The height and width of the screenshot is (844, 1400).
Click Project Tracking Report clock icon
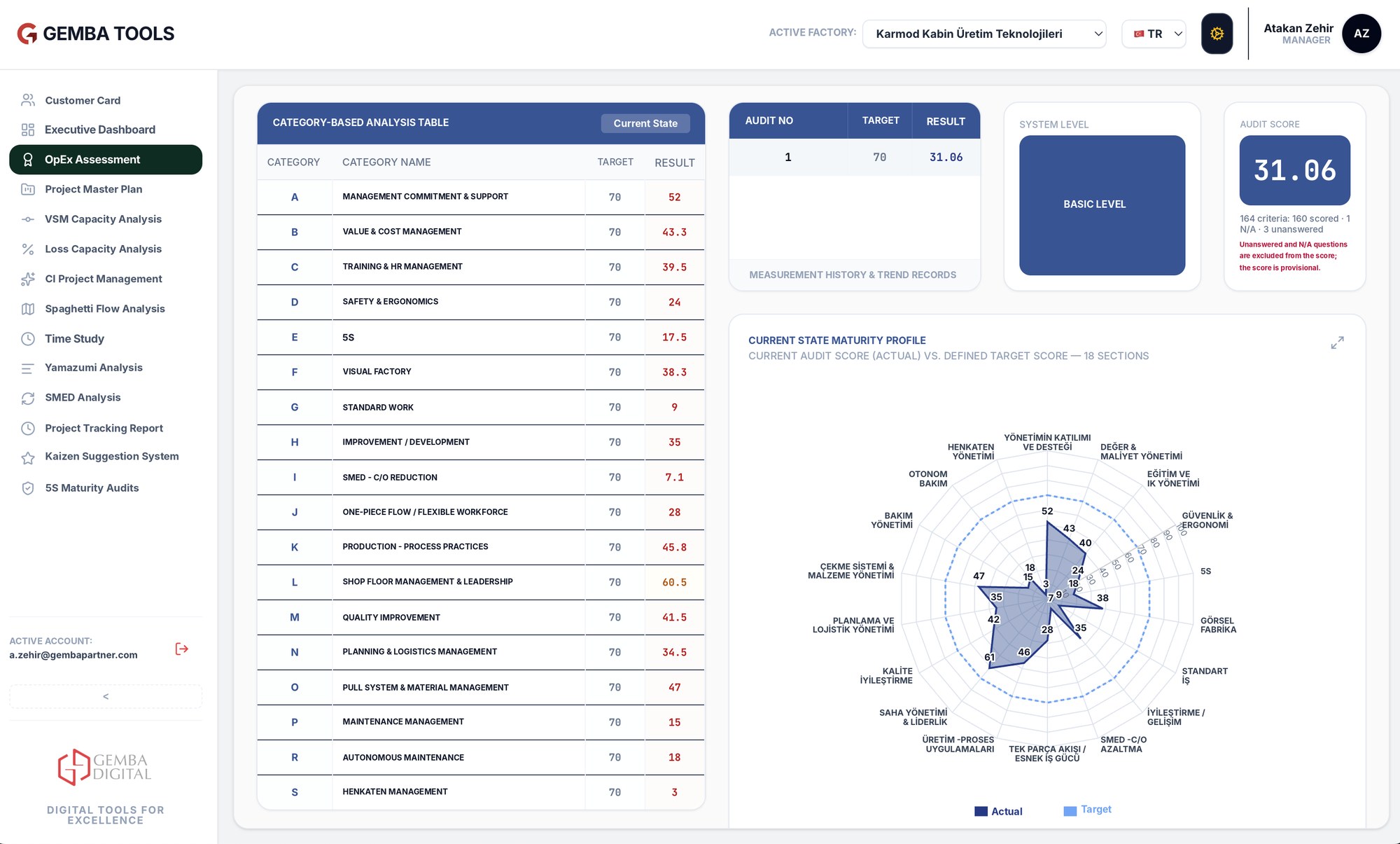(x=28, y=428)
